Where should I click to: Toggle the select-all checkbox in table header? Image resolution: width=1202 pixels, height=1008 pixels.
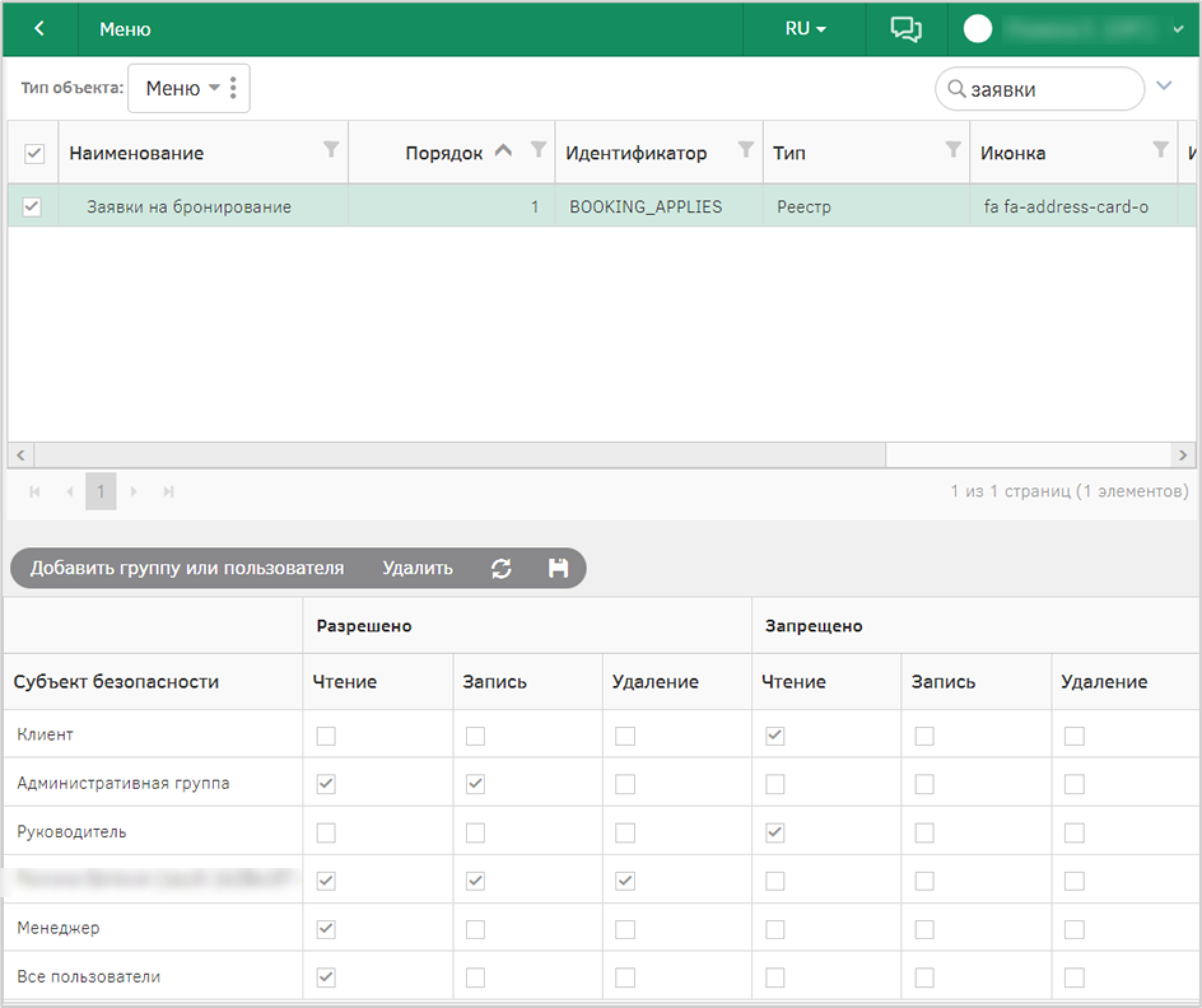coord(34,153)
